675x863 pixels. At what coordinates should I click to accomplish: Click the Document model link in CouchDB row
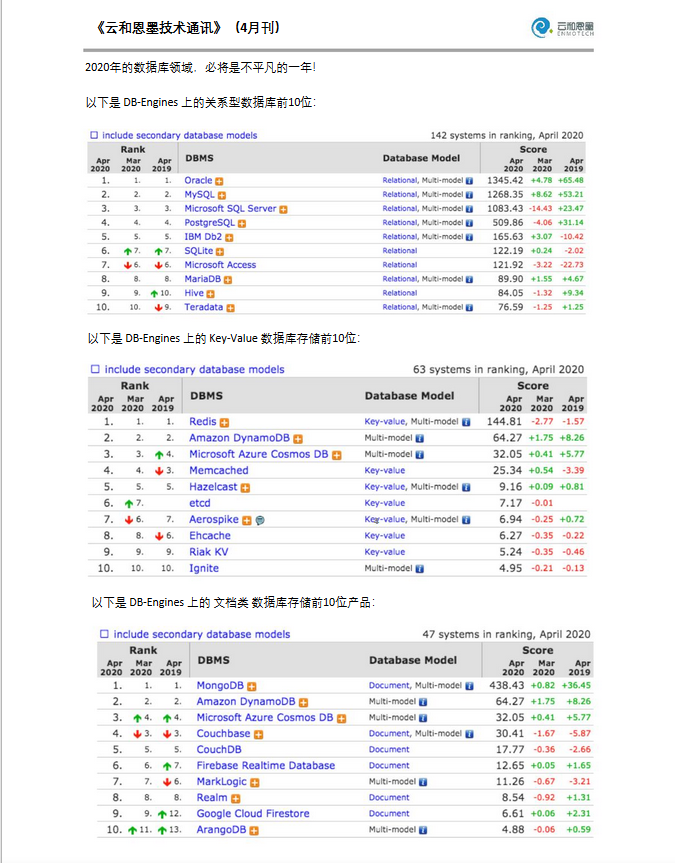tap(389, 750)
